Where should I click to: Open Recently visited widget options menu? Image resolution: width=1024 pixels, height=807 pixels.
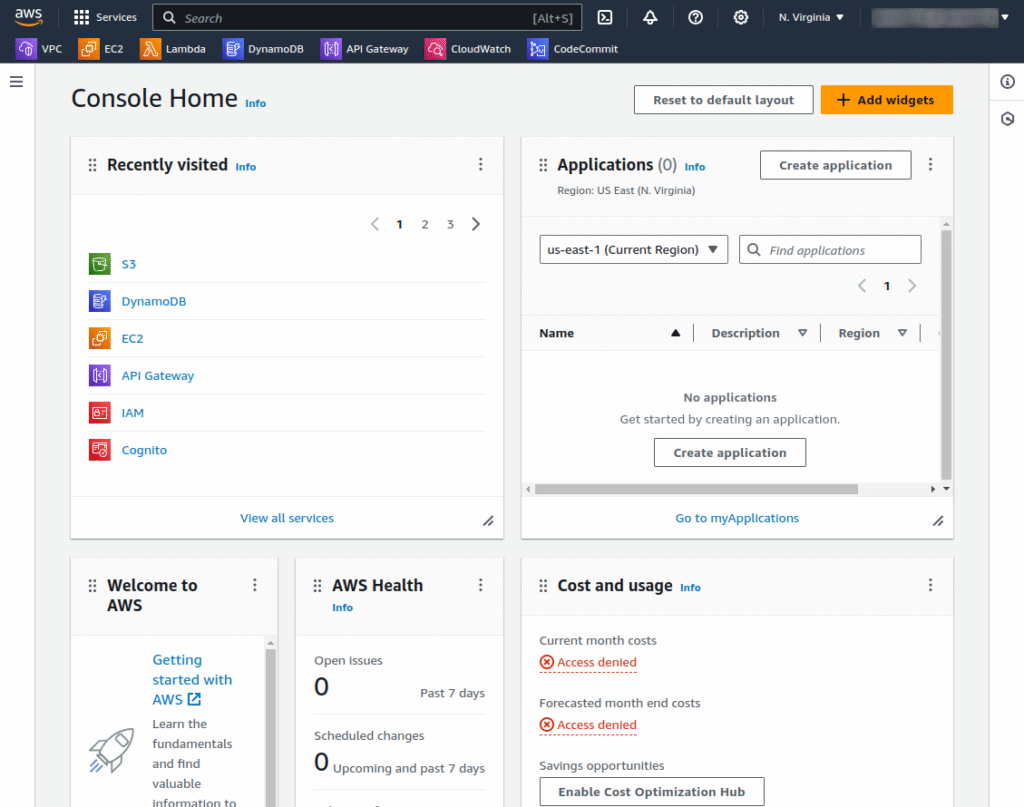tap(481, 165)
